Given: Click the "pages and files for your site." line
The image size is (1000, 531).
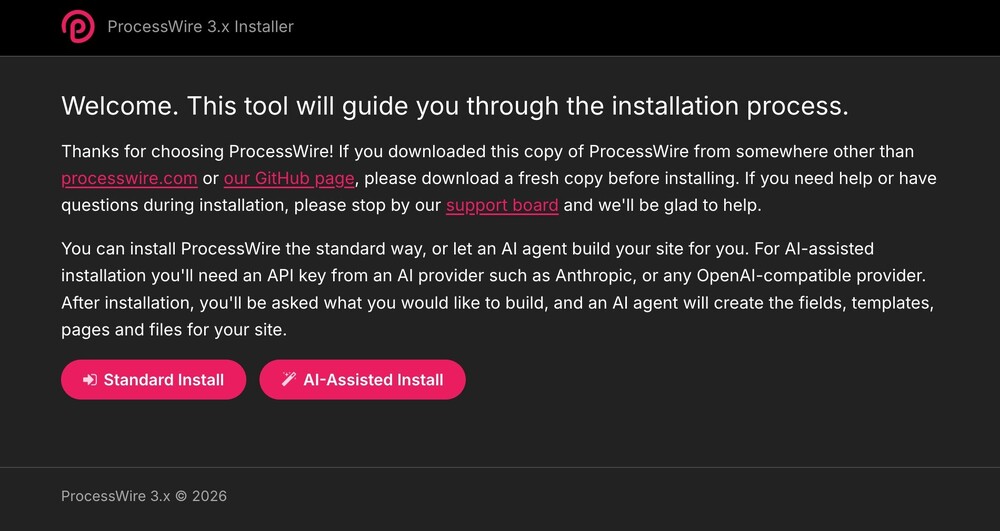Looking at the screenshot, I should pyautogui.click(x=174, y=330).
